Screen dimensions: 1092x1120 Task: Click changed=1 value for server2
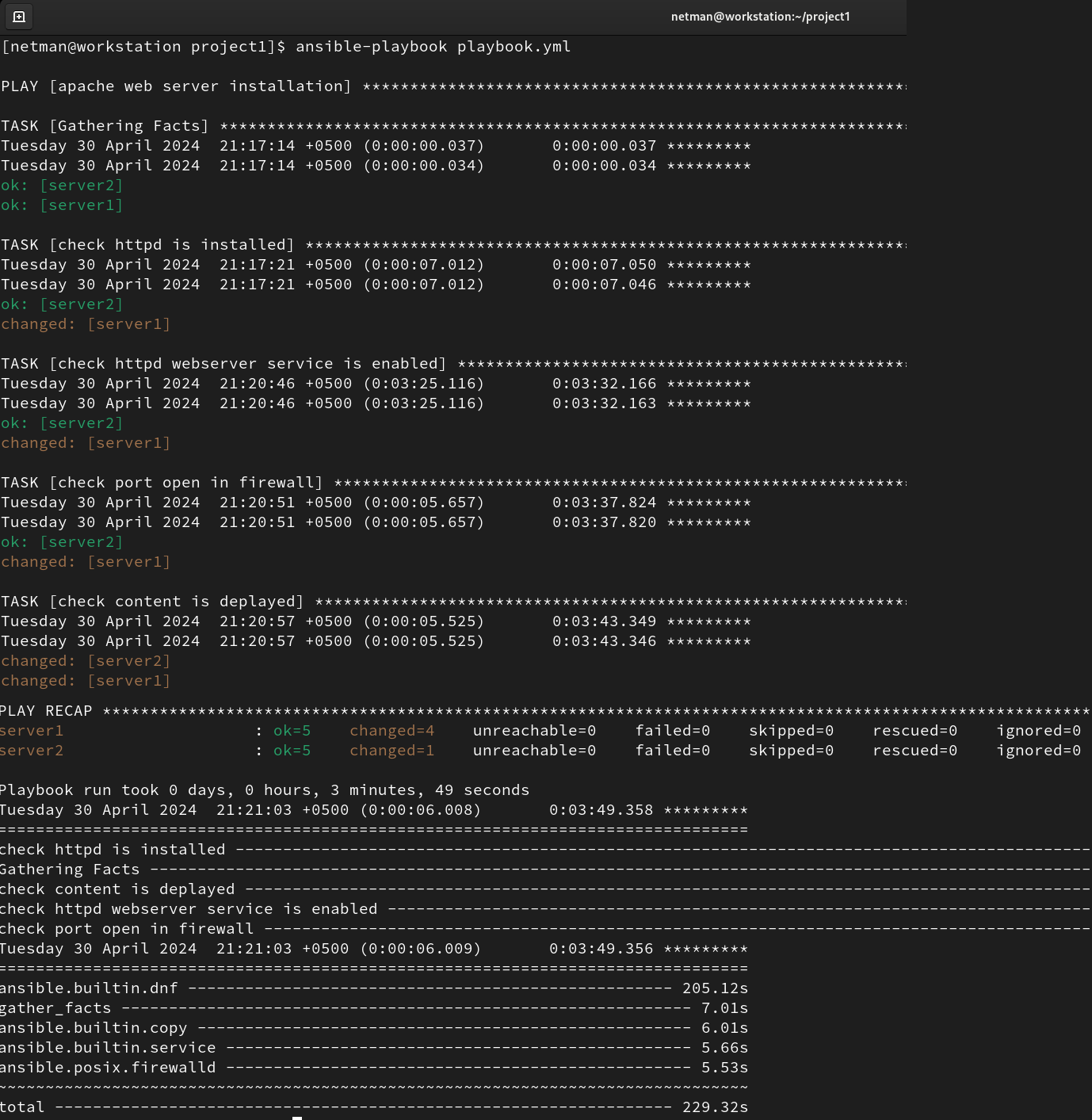pyautogui.click(x=392, y=751)
